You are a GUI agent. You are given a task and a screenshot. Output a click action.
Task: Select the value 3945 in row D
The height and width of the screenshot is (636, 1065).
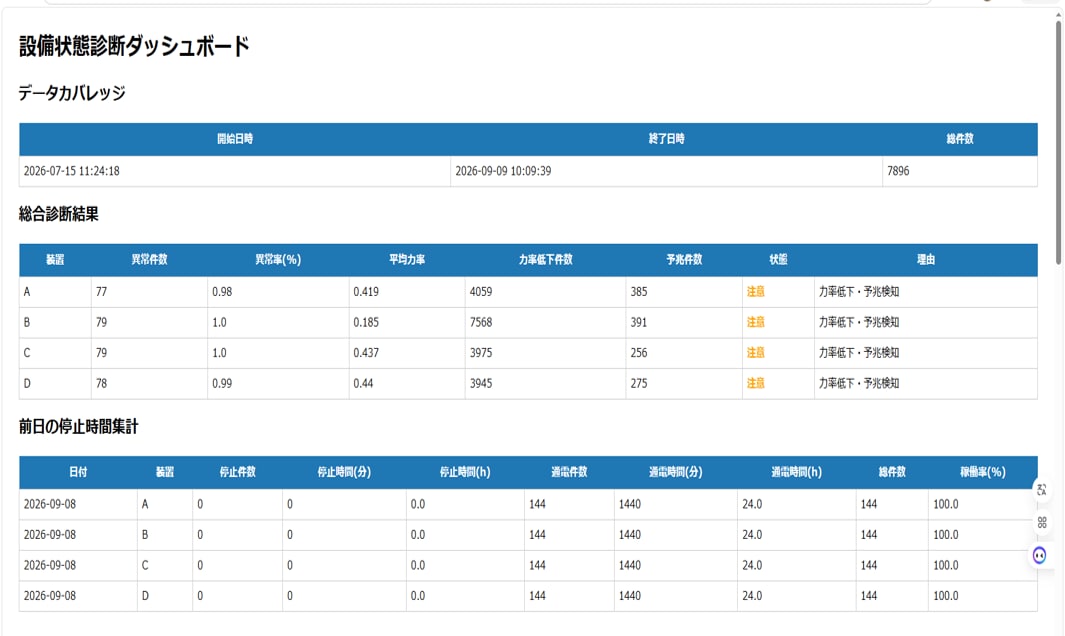pos(481,383)
